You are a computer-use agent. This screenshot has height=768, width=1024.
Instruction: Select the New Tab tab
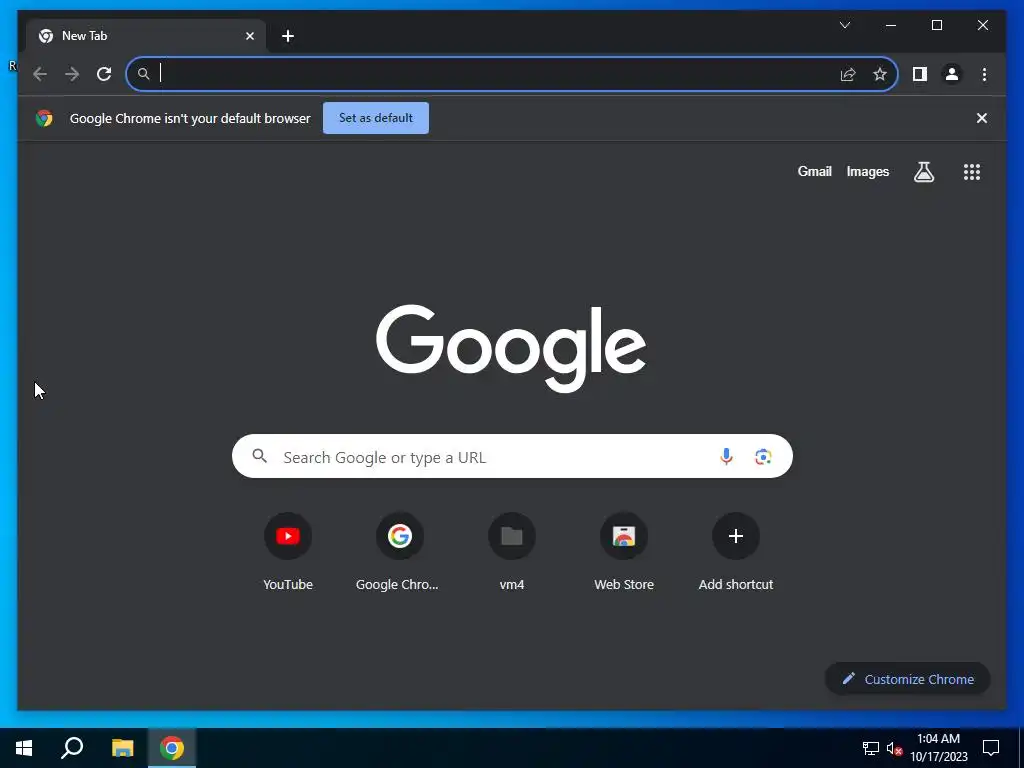146,36
